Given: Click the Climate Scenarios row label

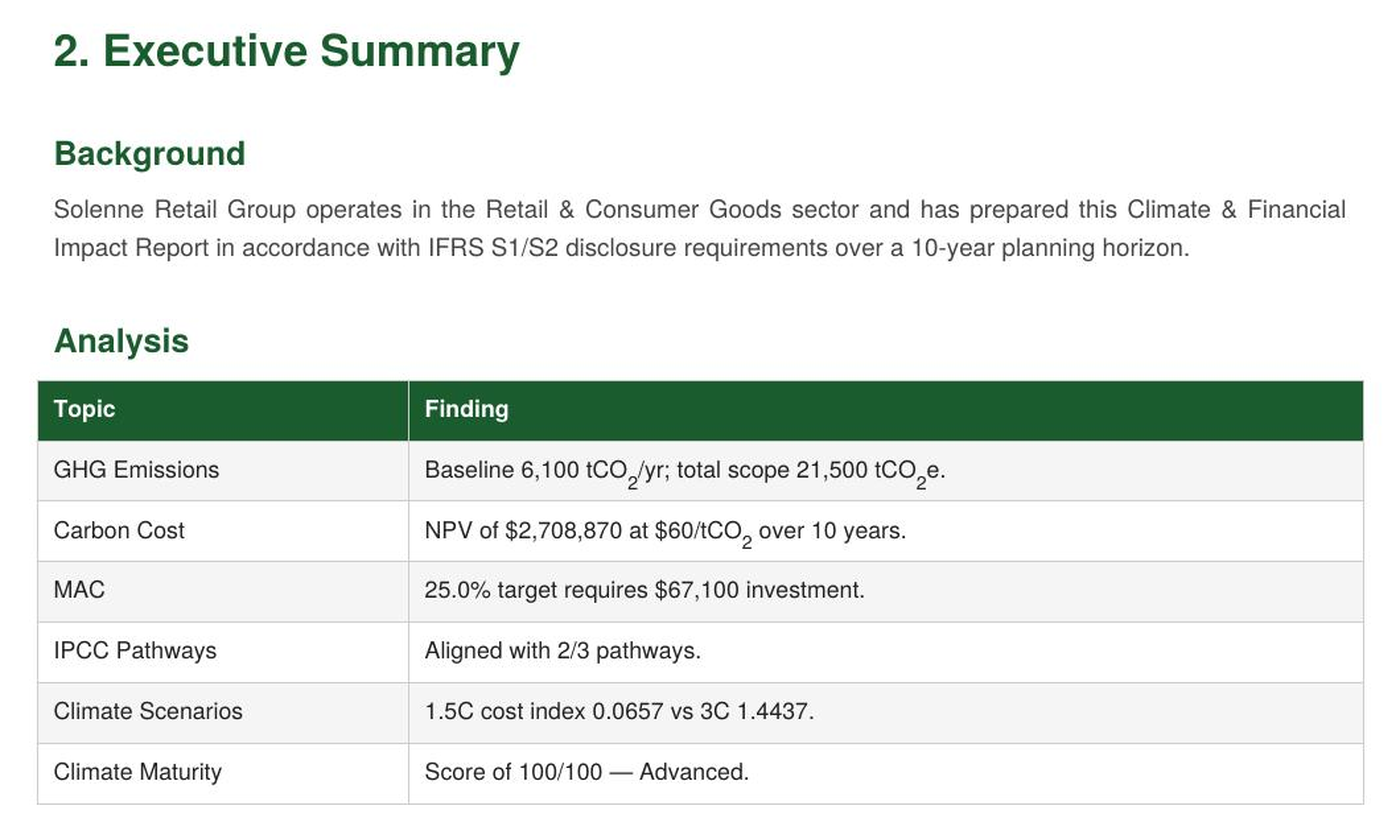Looking at the screenshot, I should [148, 712].
